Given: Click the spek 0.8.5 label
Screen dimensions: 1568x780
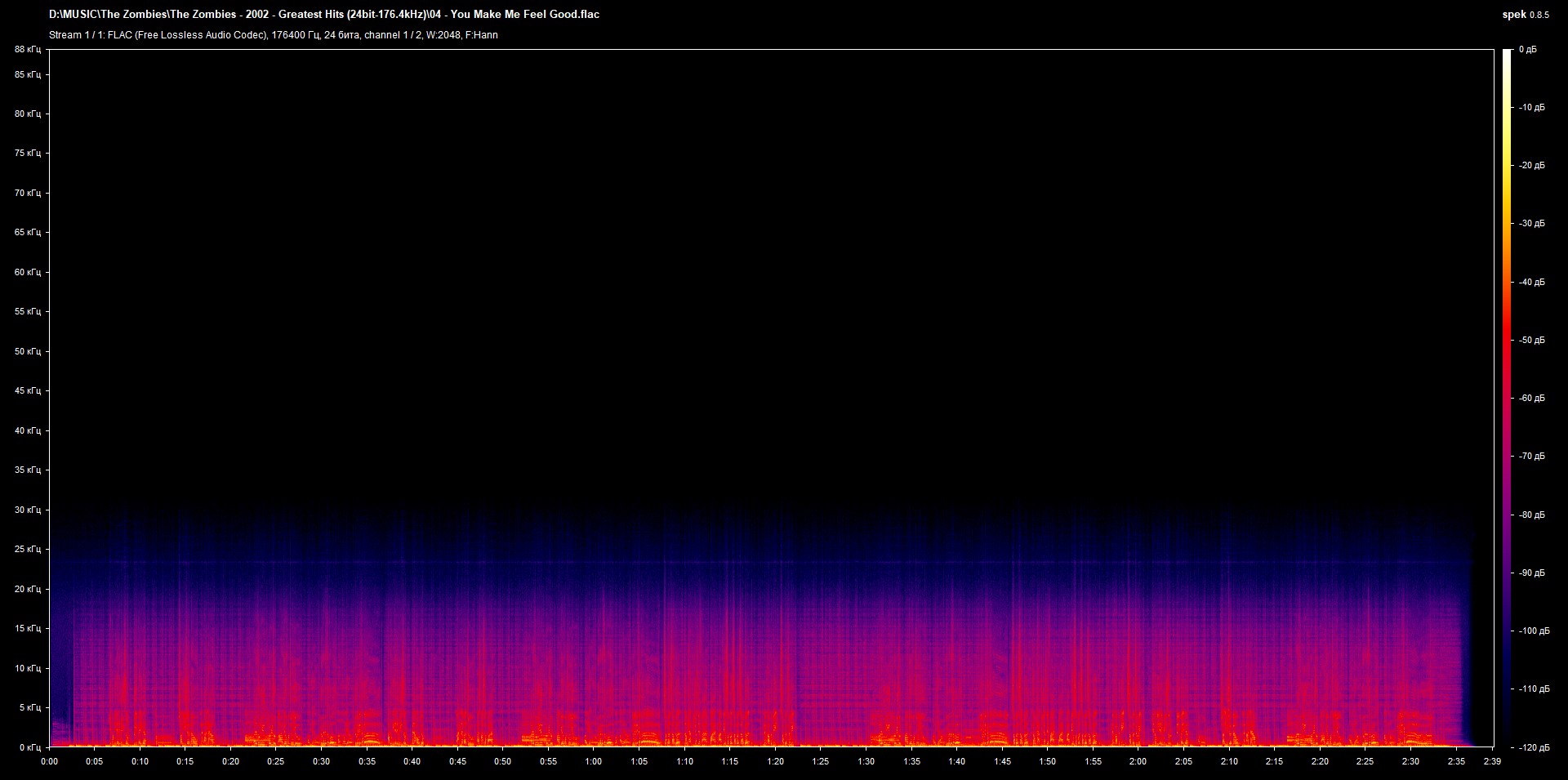Looking at the screenshot, I should click(1526, 14).
